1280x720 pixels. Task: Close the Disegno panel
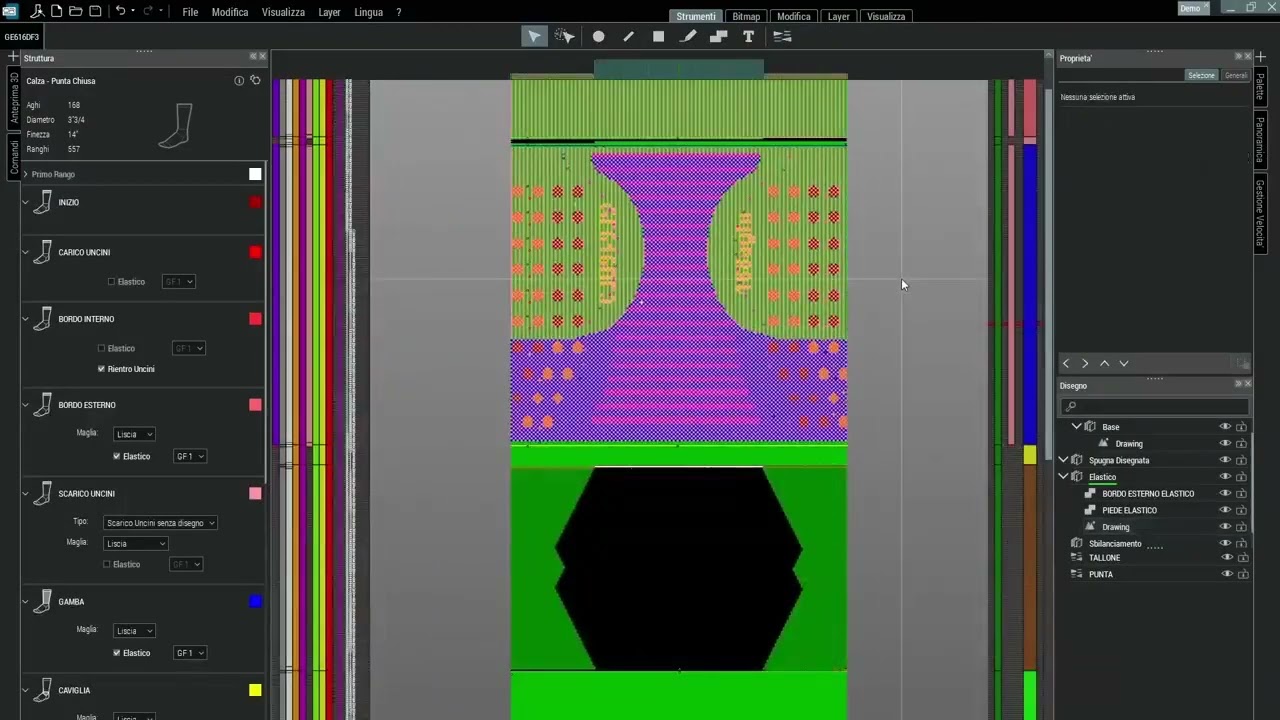tap(1247, 384)
